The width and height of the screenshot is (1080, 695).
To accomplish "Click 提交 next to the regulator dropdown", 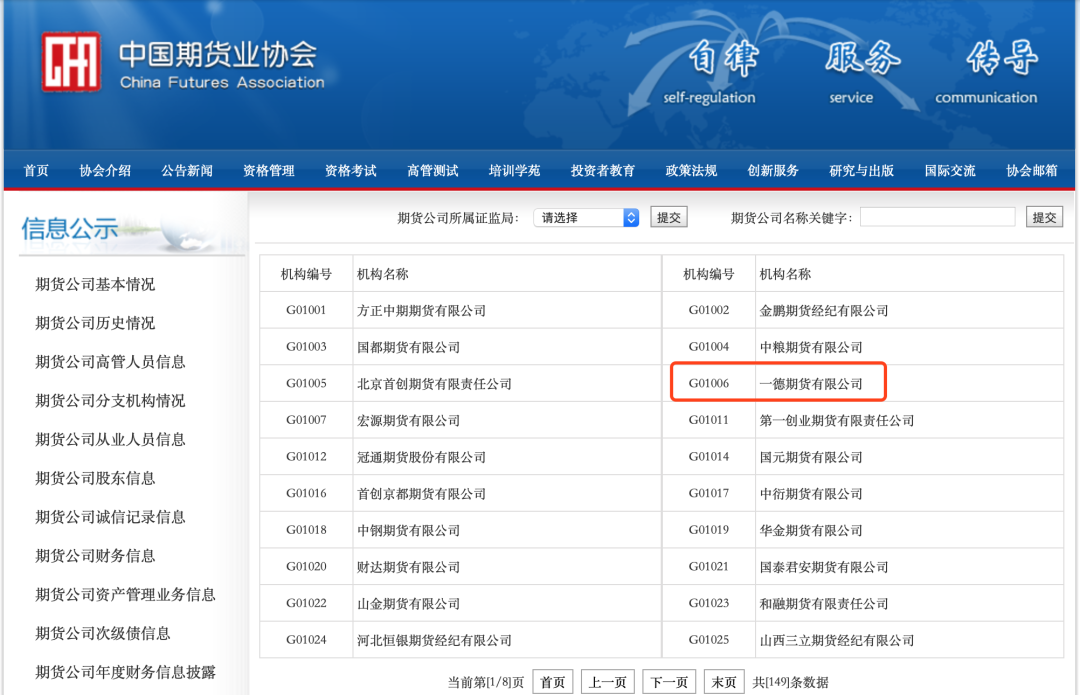I will tap(668, 216).
